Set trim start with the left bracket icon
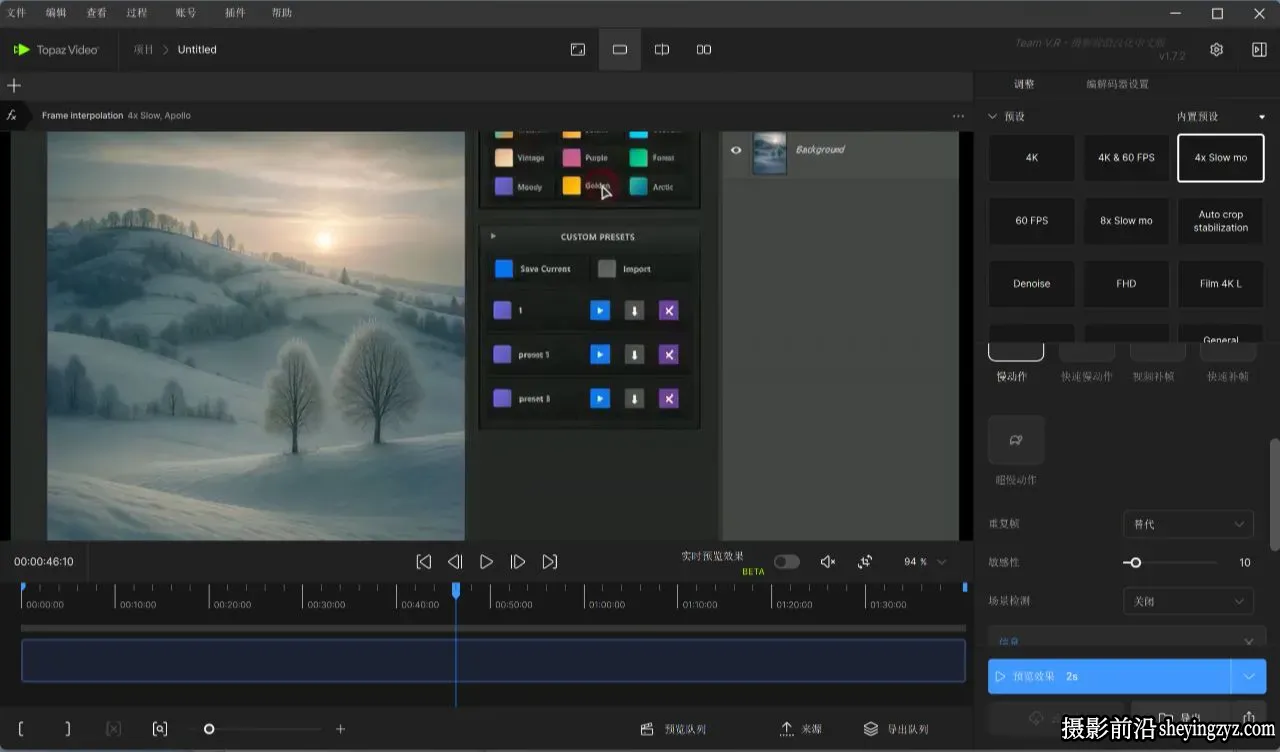 tap(21, 729)
